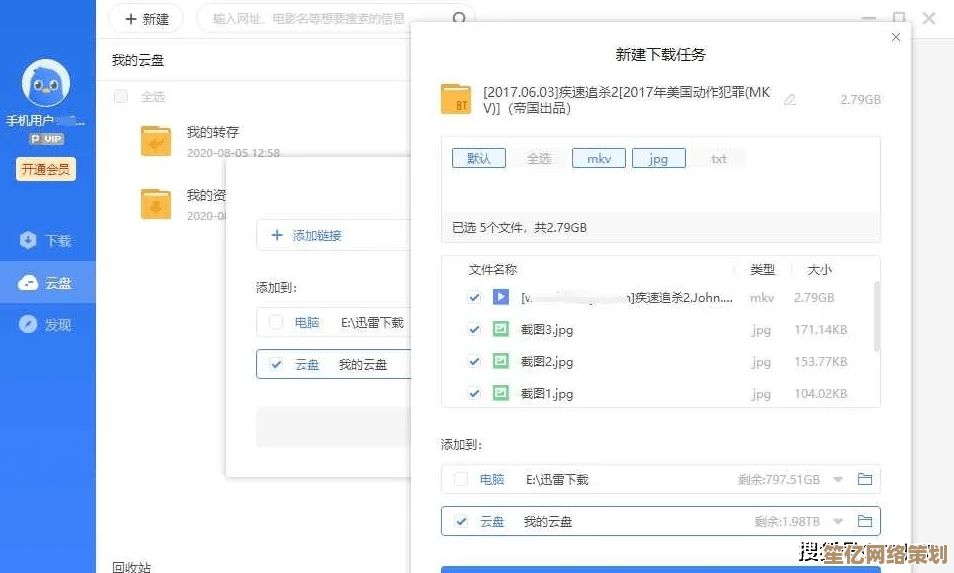
Task: Click 添加链接 in the back dialog
Action: click(x=307, y=235)
